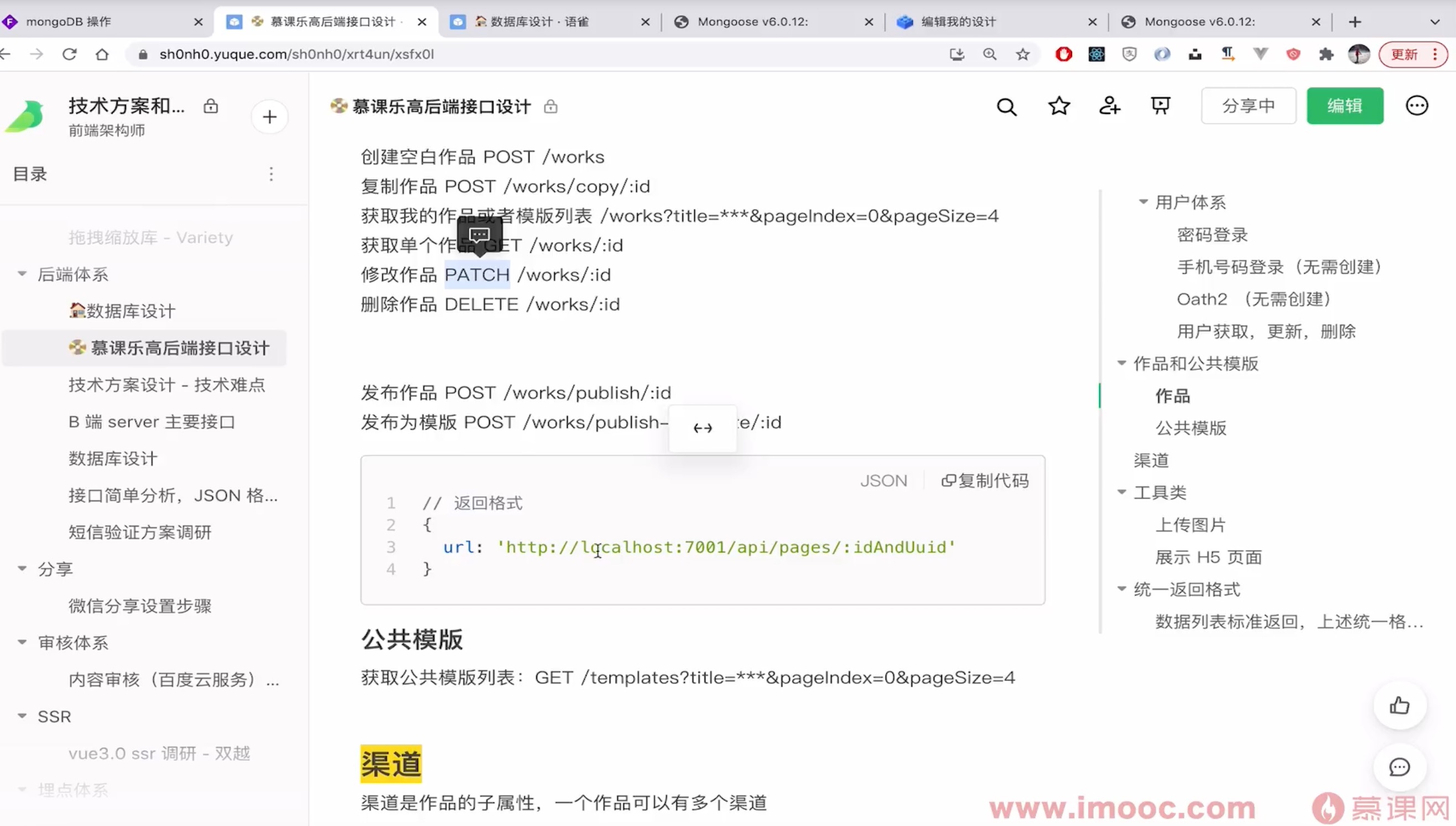Collapse the 后端体系 sidebar section
The width and height of the screenshot is (1456, 826).
click(x=22, y=274)
